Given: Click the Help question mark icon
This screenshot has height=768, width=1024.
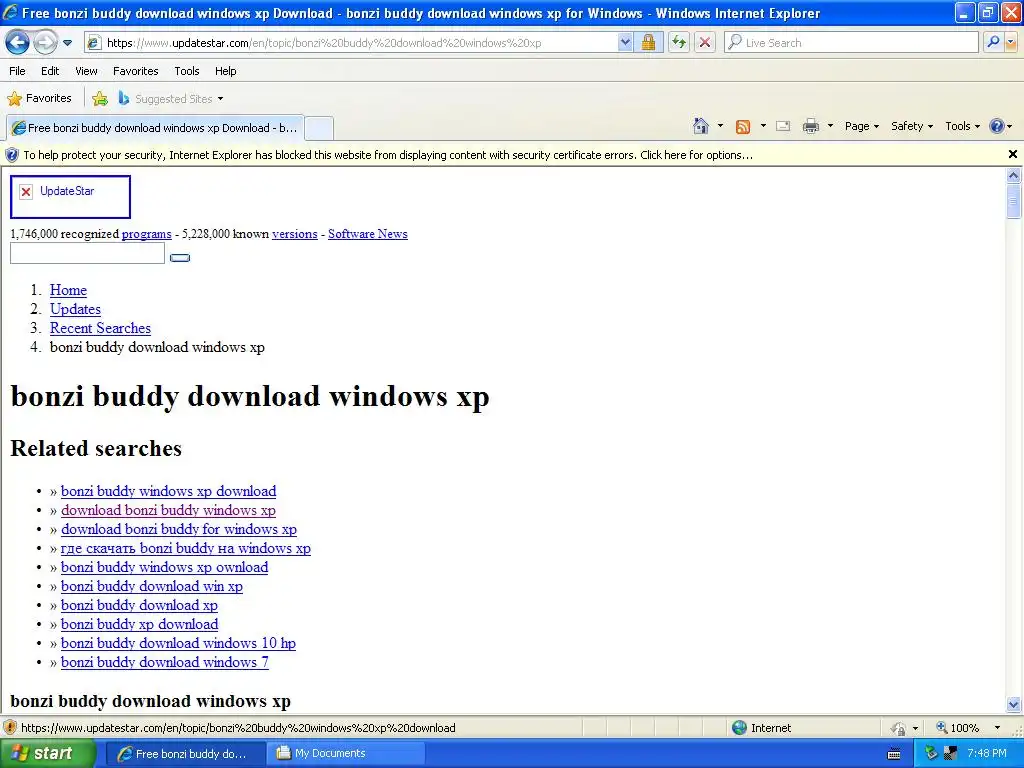Looking at the screenshot, I should tap(997, 126).
